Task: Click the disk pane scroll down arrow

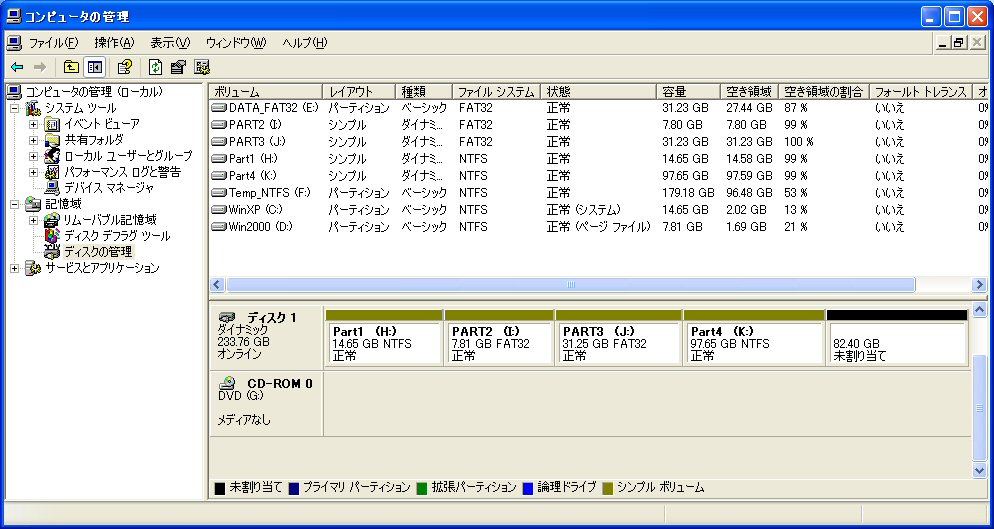Action: point(979,471)
